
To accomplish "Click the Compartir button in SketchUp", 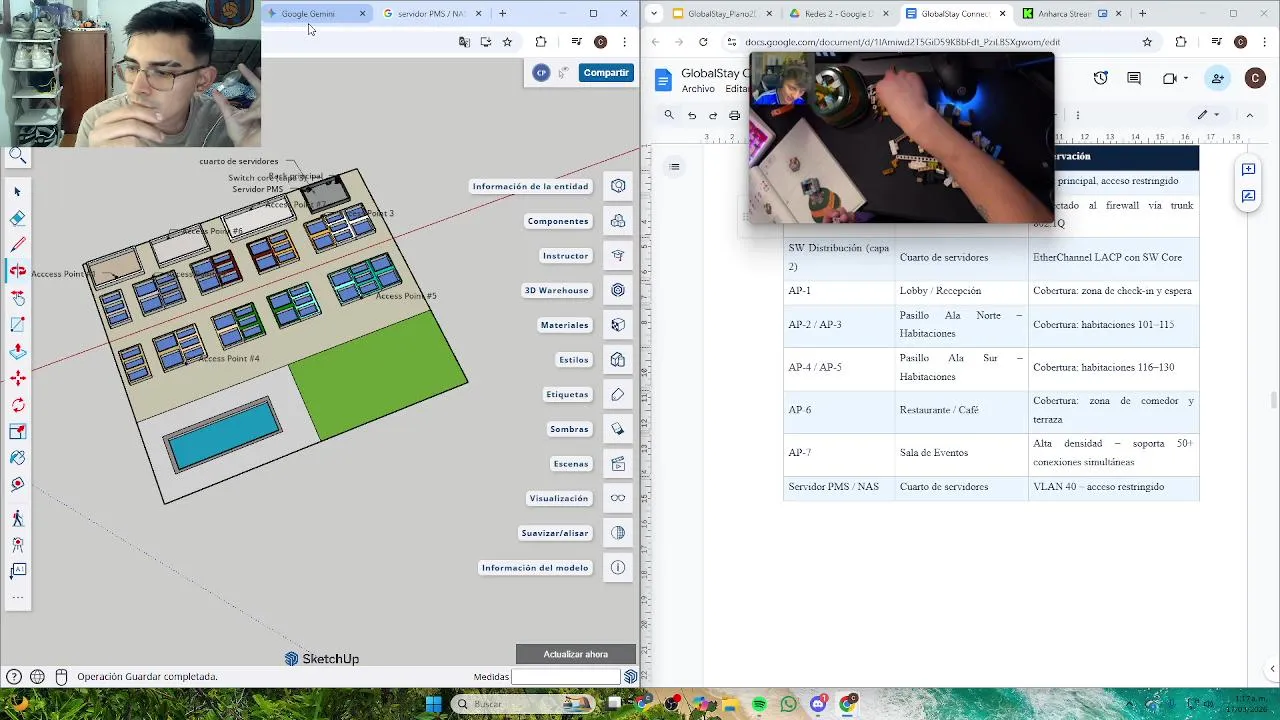I will pyautogui.click(x=606, y=72).
